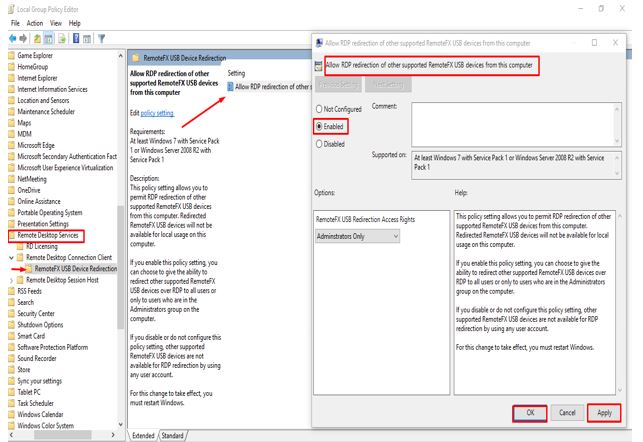Select Software Protection Platform tree item
This screenshot has height=442, width=643.
[52, 347]
